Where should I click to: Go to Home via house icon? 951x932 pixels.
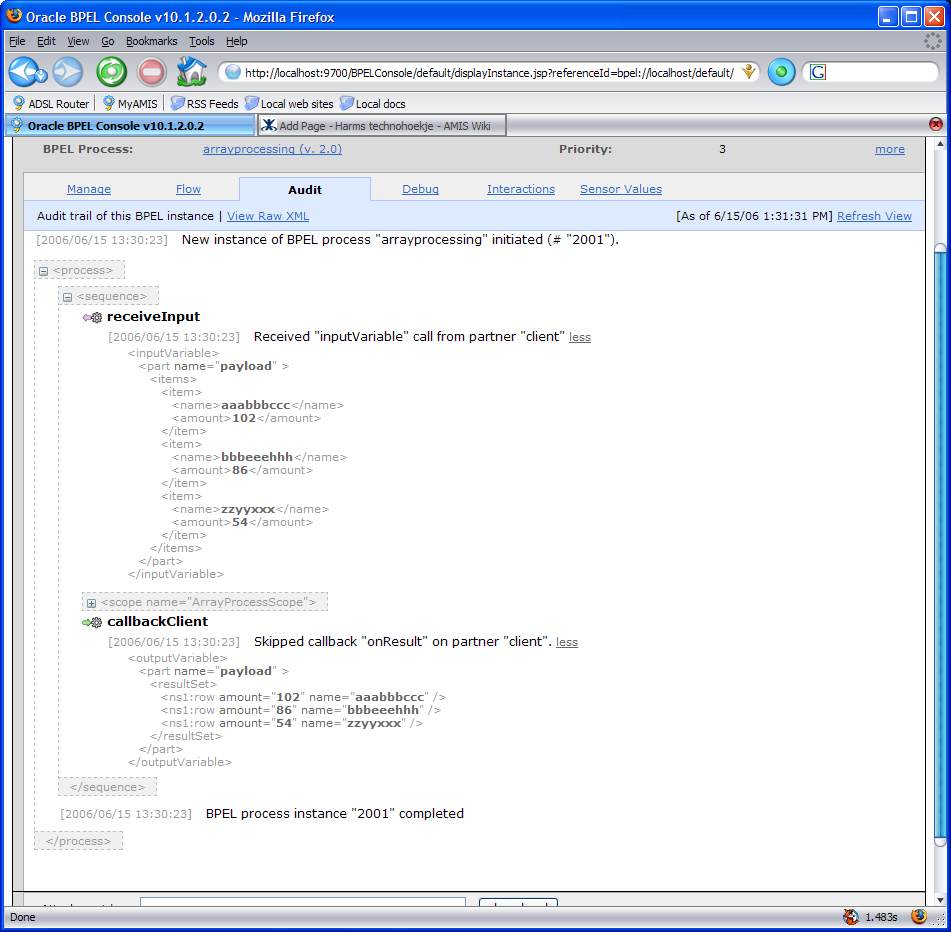(190, 72)
